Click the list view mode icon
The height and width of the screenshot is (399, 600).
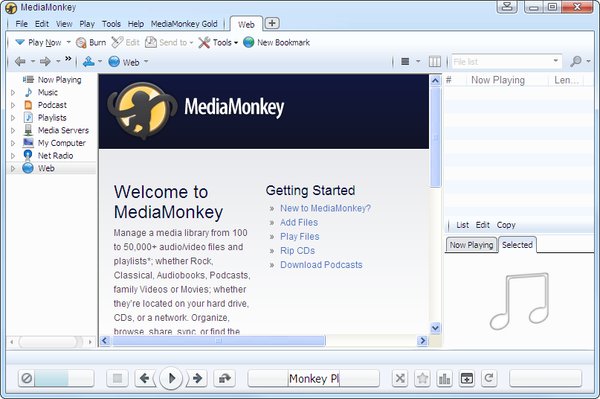tap(405, 61)
